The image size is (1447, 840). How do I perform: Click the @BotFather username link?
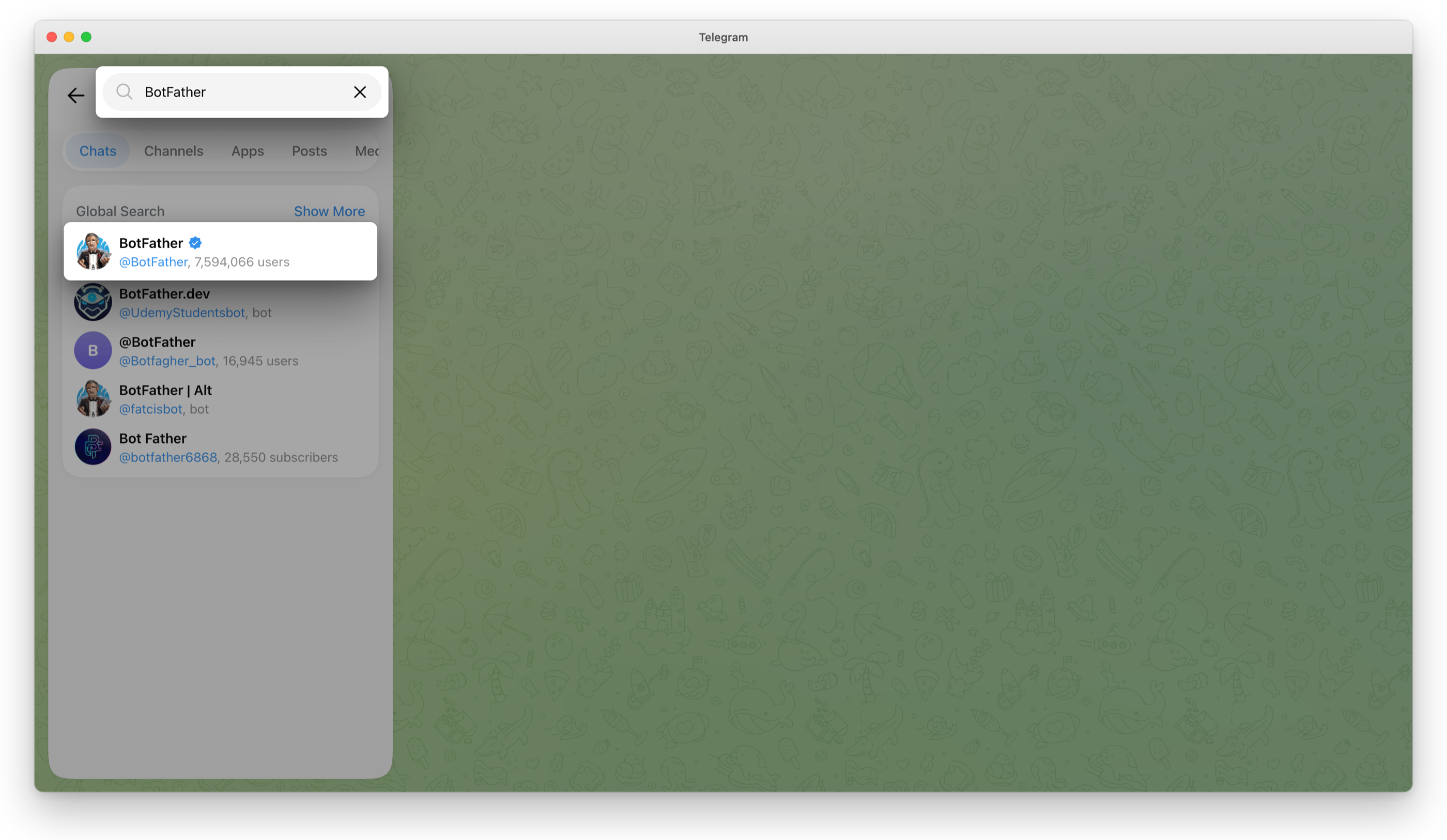[153, 262]
